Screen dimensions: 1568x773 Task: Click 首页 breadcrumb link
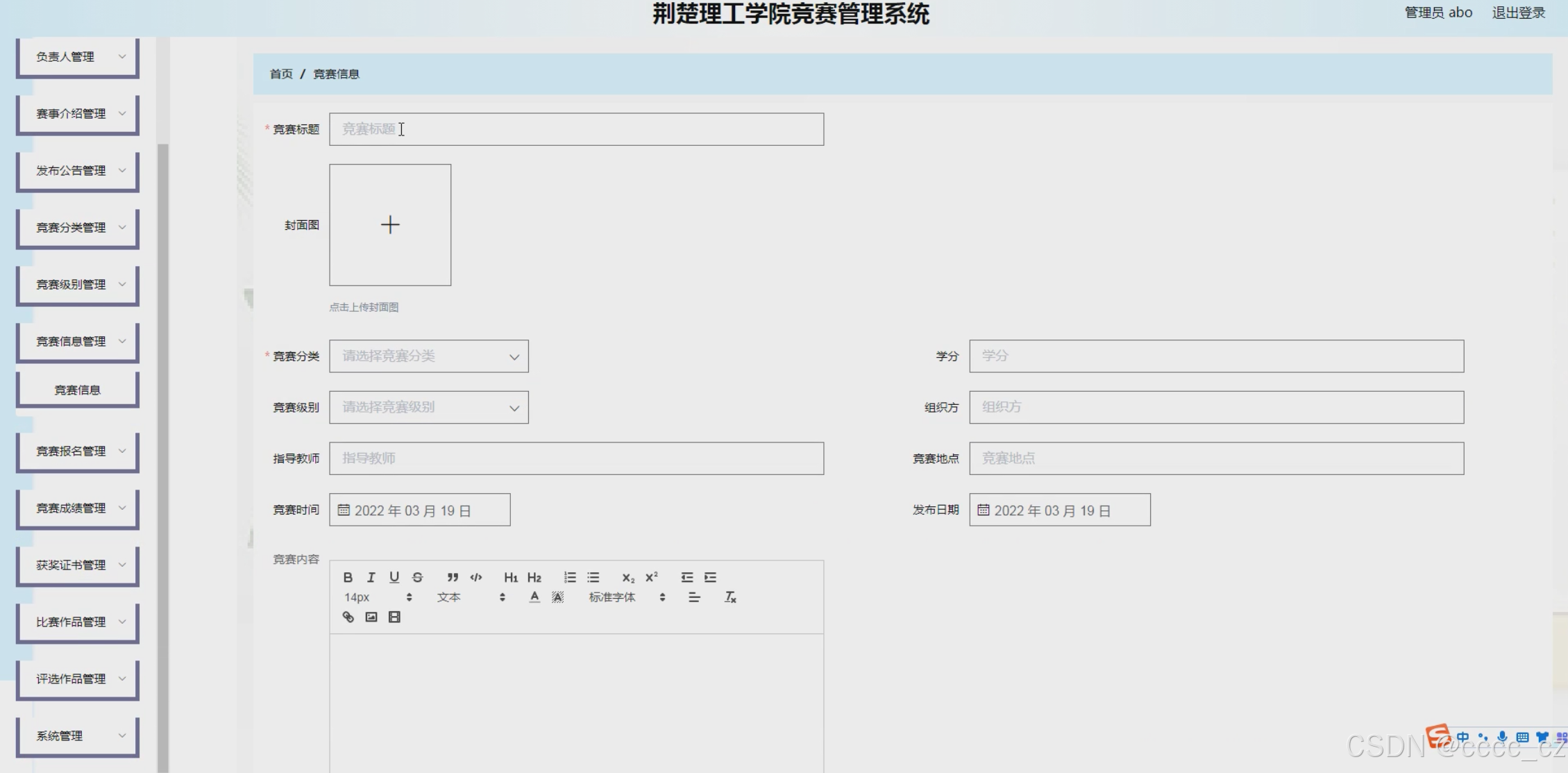pyautogui.click(x=281, y=74)
